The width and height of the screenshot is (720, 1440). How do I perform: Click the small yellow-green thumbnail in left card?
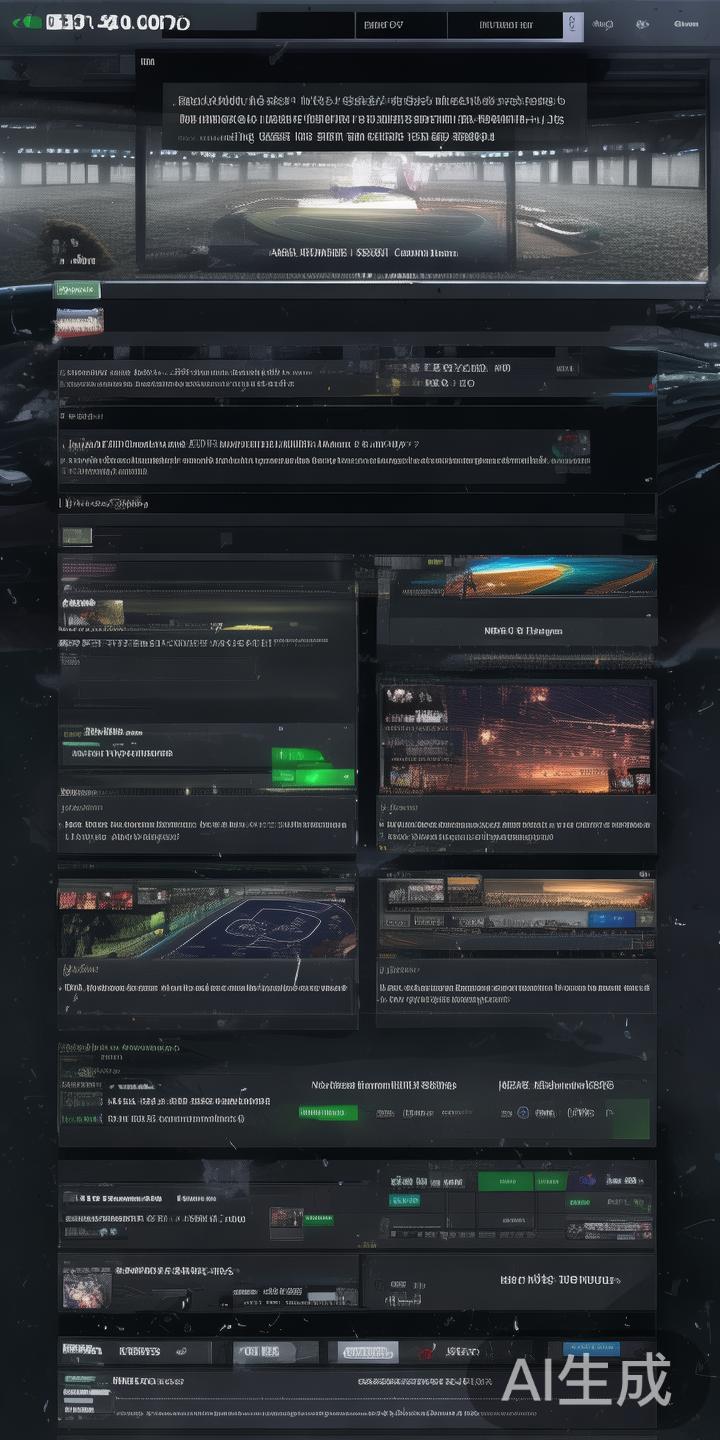(94, 613)
